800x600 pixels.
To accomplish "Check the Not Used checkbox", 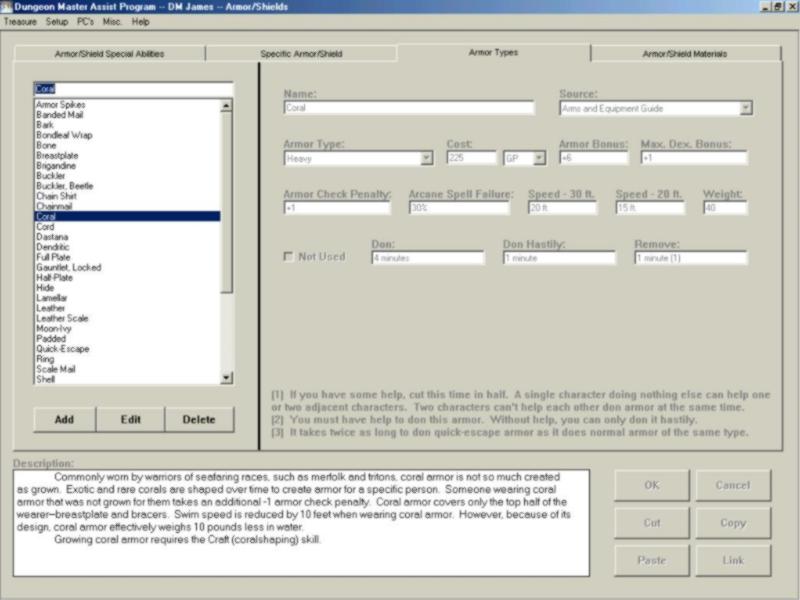I will [290, 257].
